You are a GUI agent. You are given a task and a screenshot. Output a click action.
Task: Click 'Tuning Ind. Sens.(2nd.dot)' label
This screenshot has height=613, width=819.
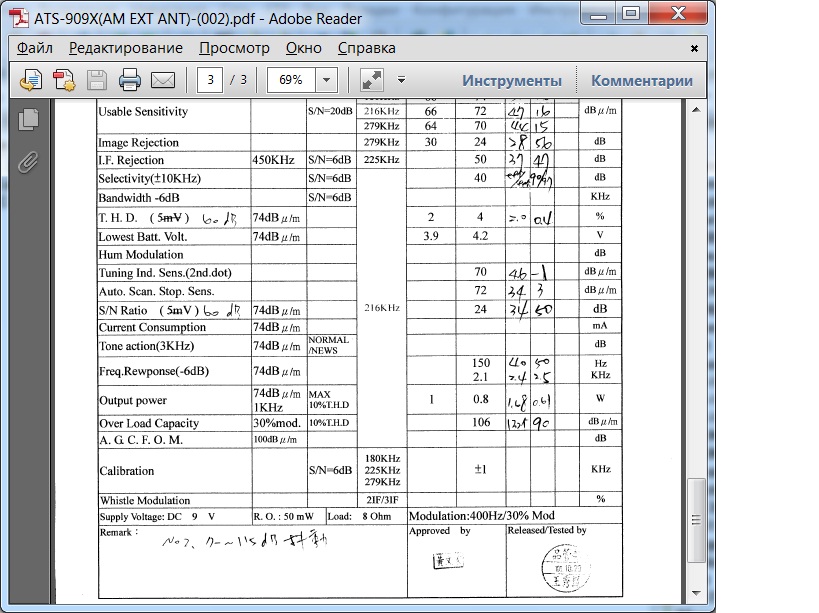coord(165,273)
